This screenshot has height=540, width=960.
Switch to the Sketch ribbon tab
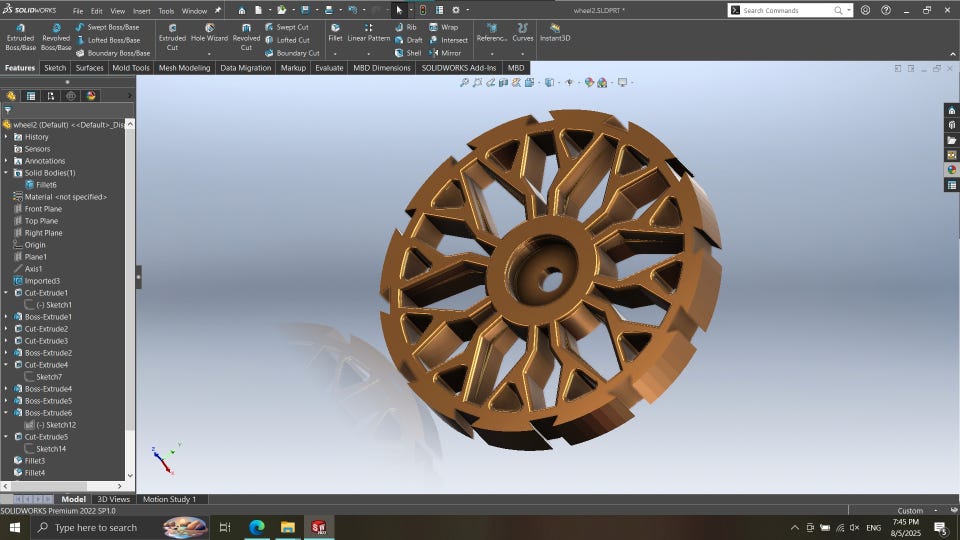pos(54,68)
